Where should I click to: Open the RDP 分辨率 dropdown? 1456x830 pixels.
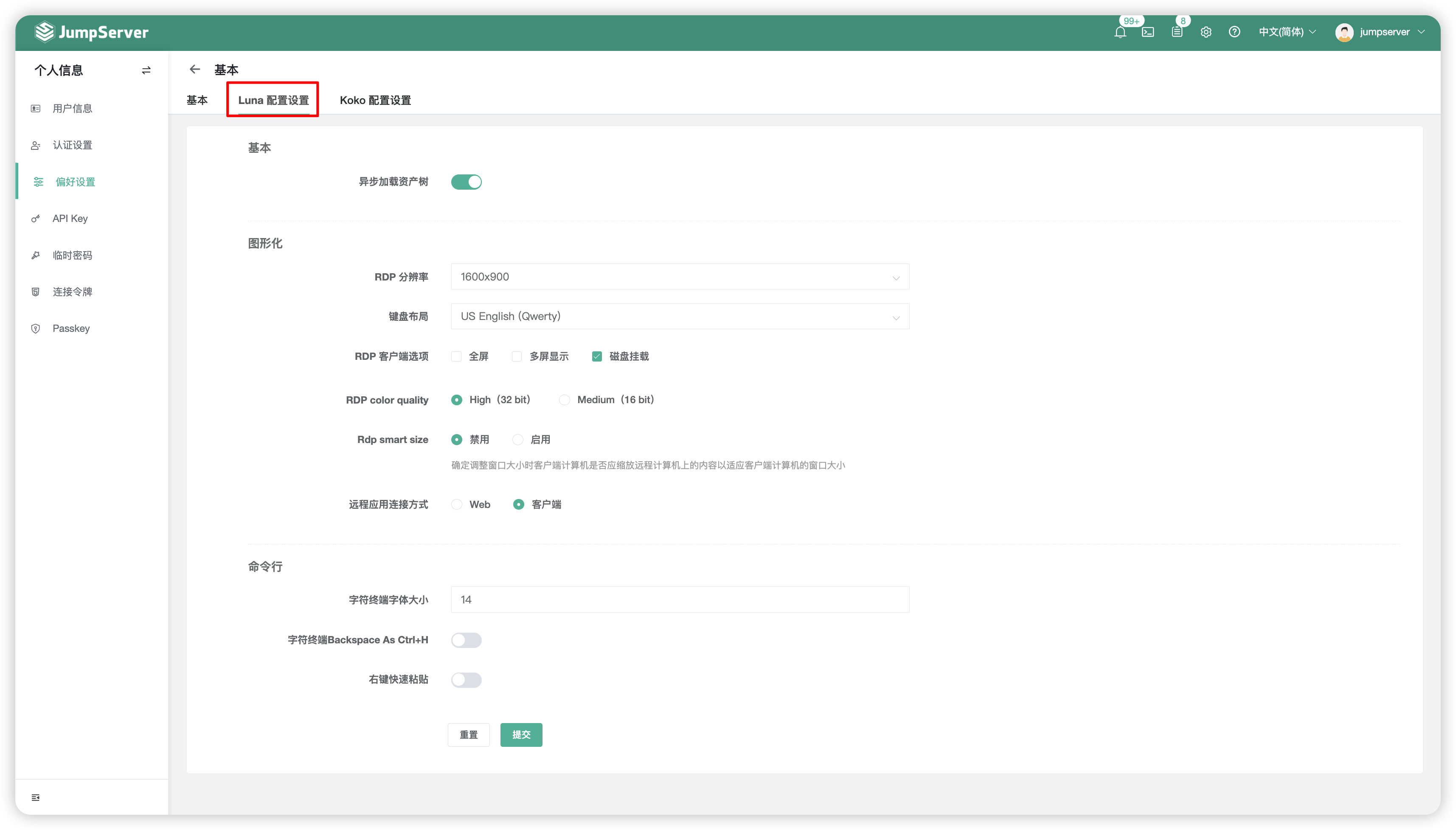(x=680, y=277)
